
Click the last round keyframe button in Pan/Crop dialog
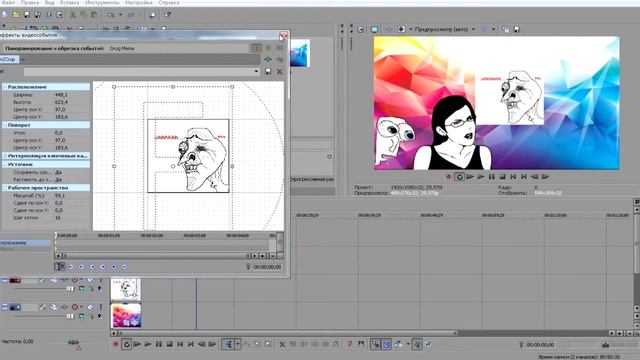[124, 267]
